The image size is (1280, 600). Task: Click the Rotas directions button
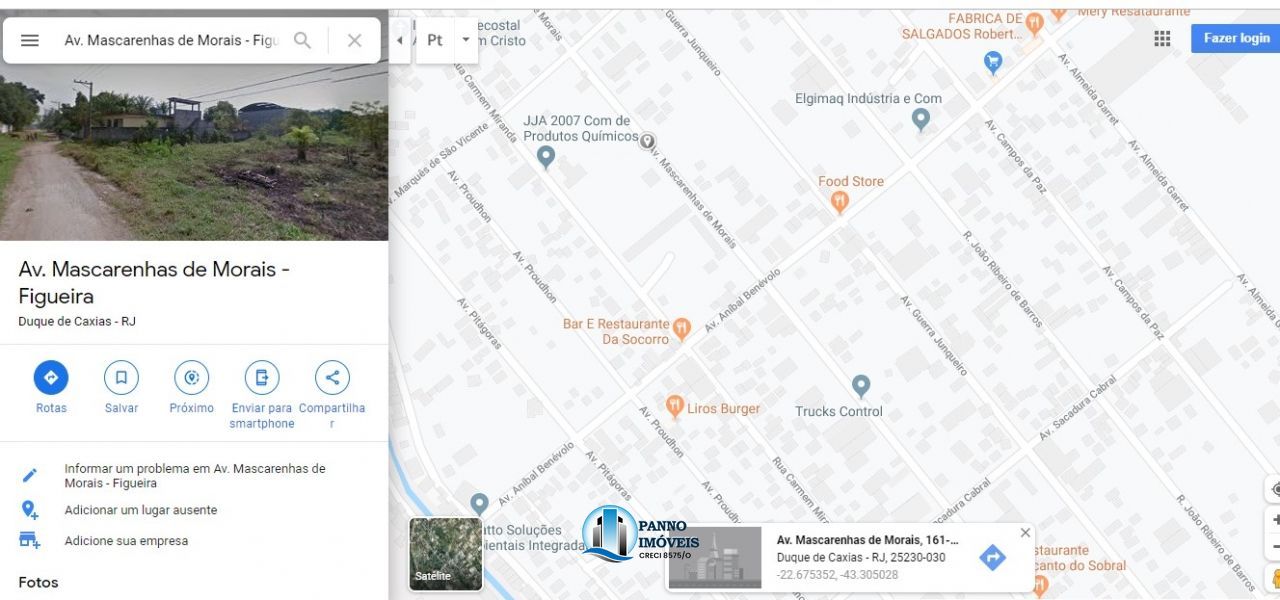tap(51, 378)
